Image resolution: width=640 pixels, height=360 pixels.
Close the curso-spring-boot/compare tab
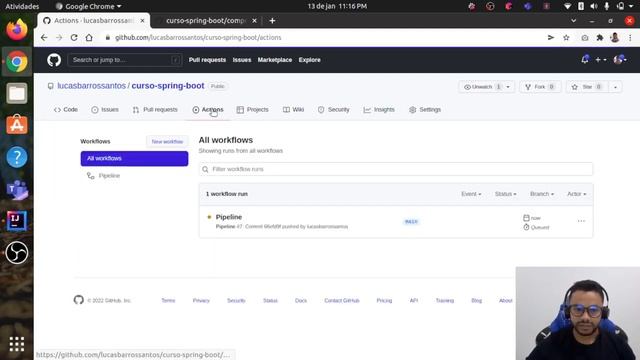(254, 20)
